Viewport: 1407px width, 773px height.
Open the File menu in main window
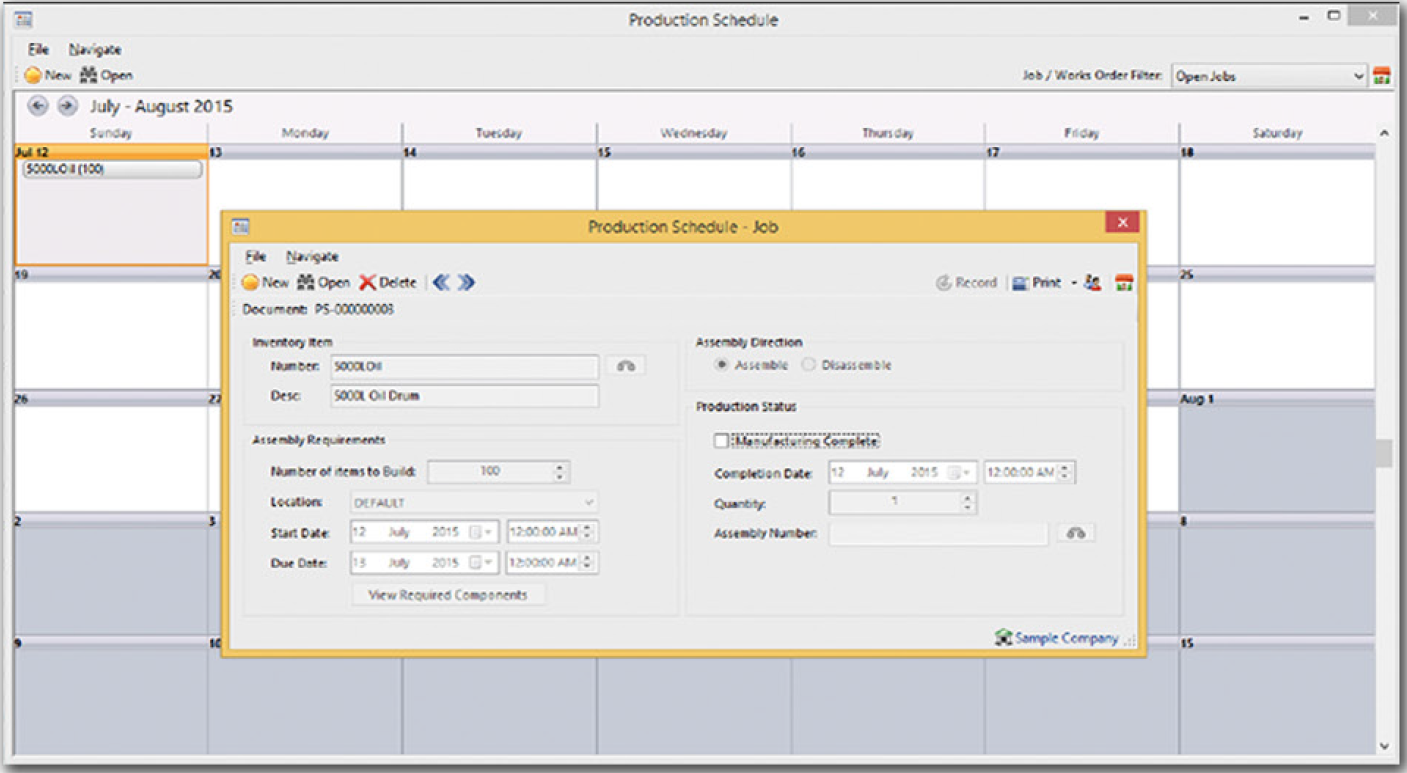click(38, 49)
